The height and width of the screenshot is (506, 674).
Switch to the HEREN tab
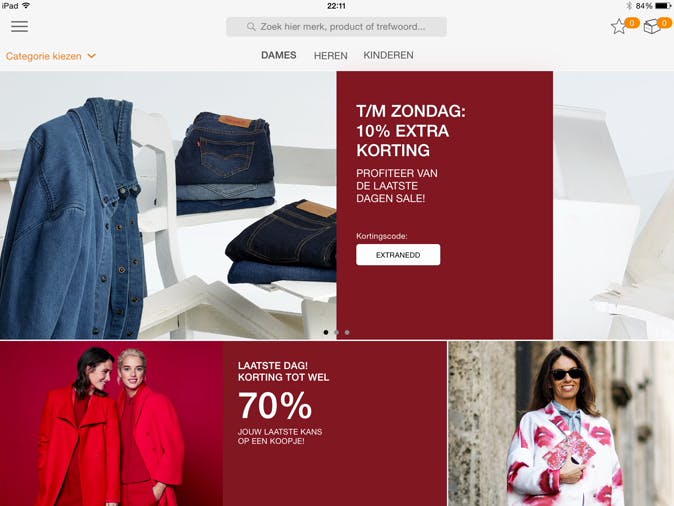[x=331, y=55]
